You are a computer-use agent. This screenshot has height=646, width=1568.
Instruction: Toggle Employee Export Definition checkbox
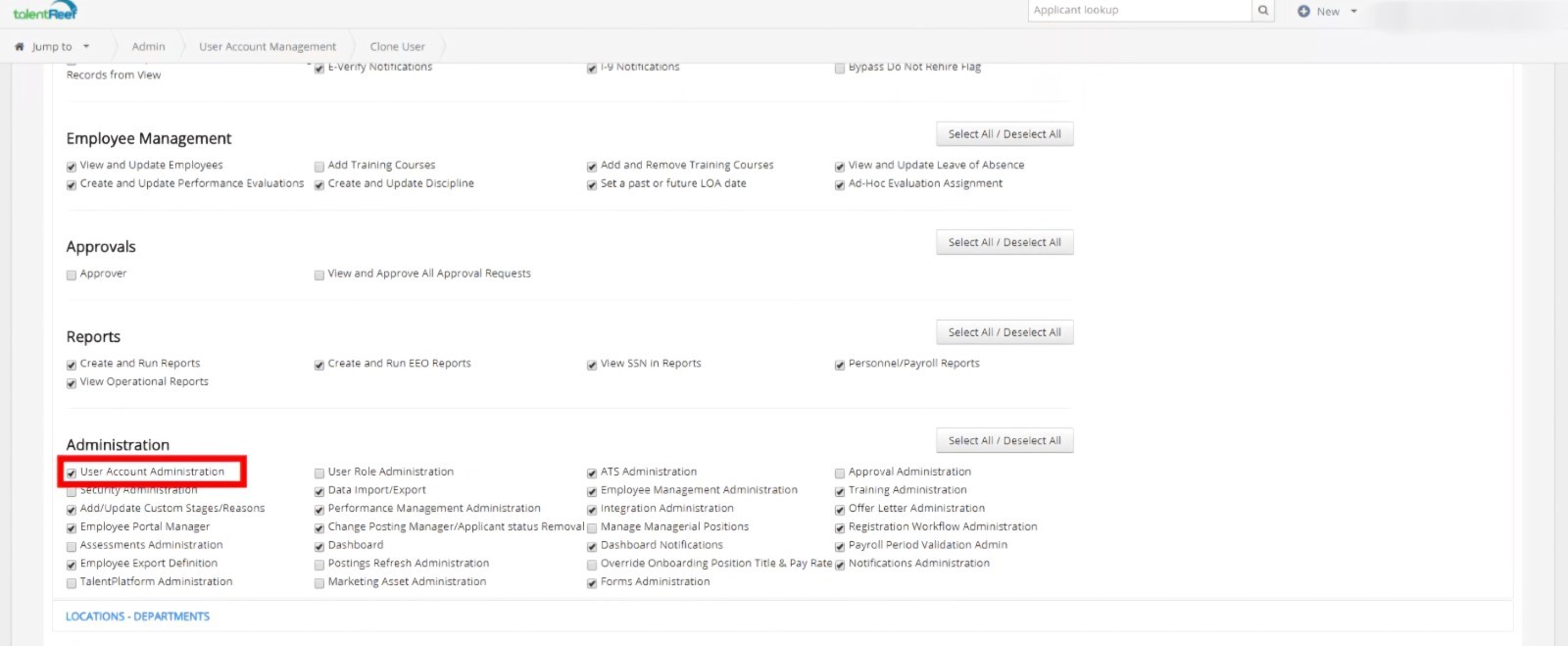point(72,566)
